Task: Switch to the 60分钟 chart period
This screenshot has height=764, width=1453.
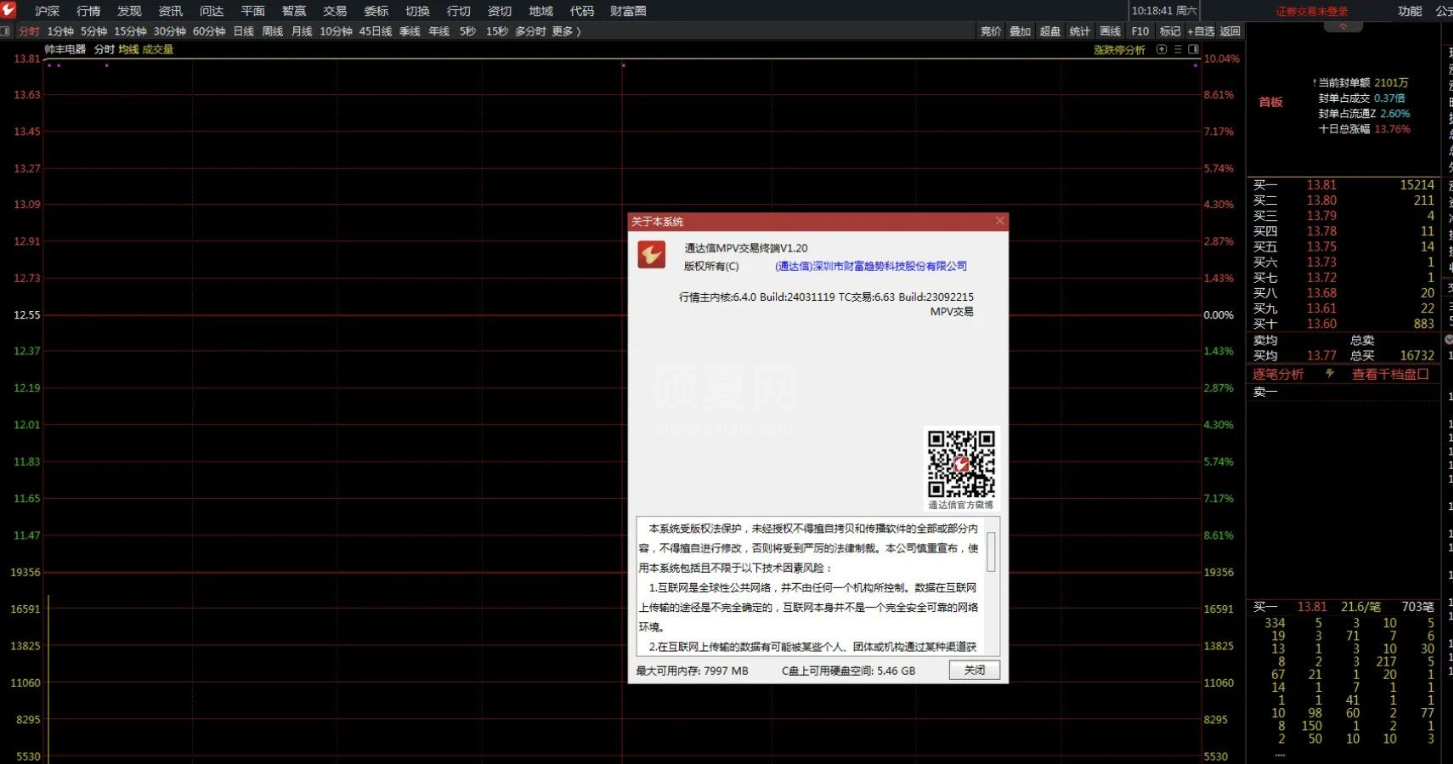Action: [209, 31]
